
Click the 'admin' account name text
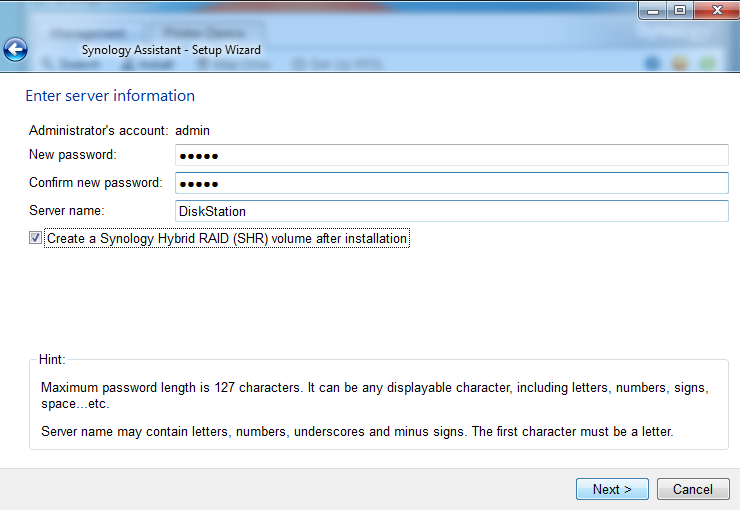(192, 131)
